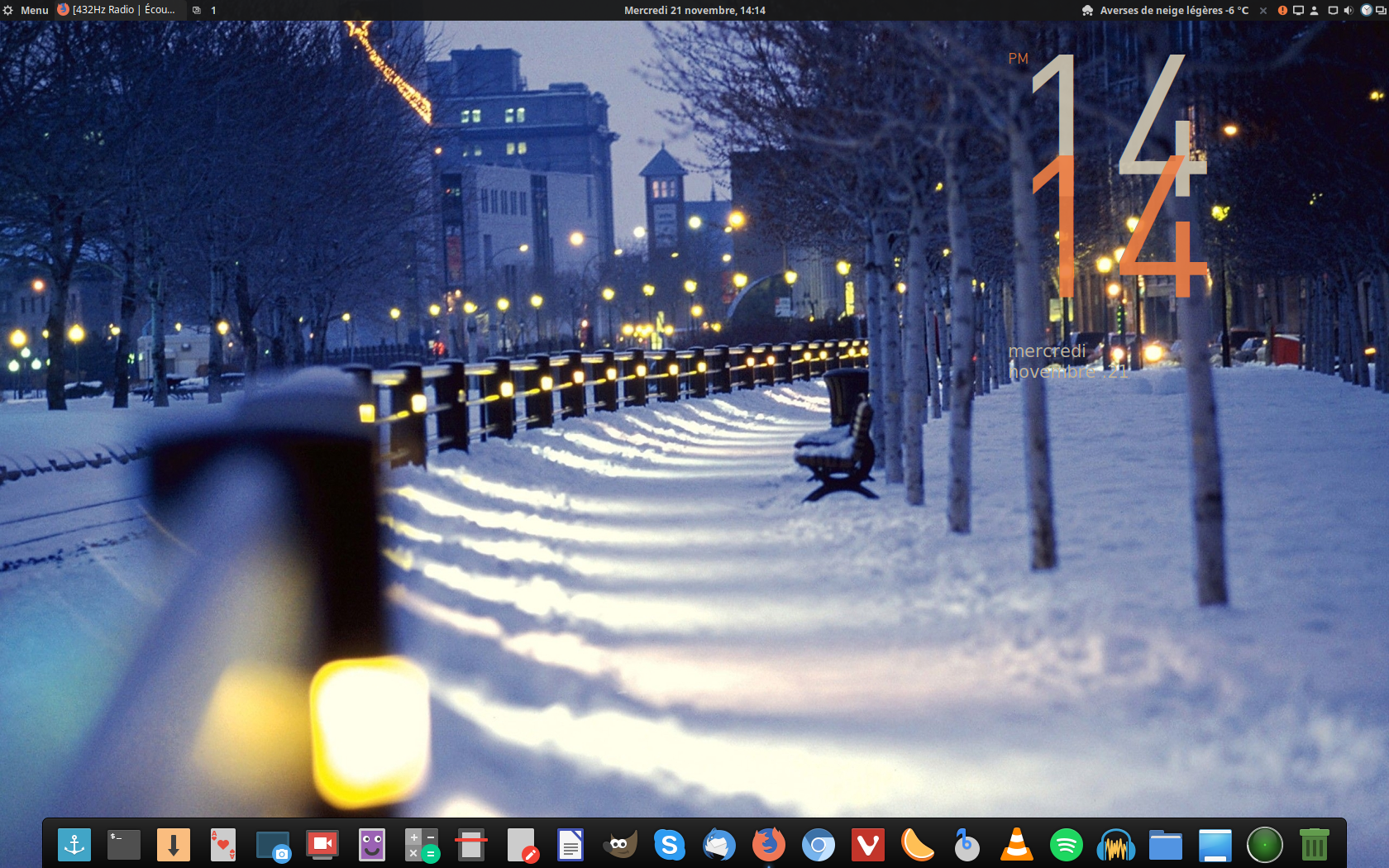The width and height of the screenshot is (1389, 868).
Task: Open the terminal from the dock
Action: 124,845
